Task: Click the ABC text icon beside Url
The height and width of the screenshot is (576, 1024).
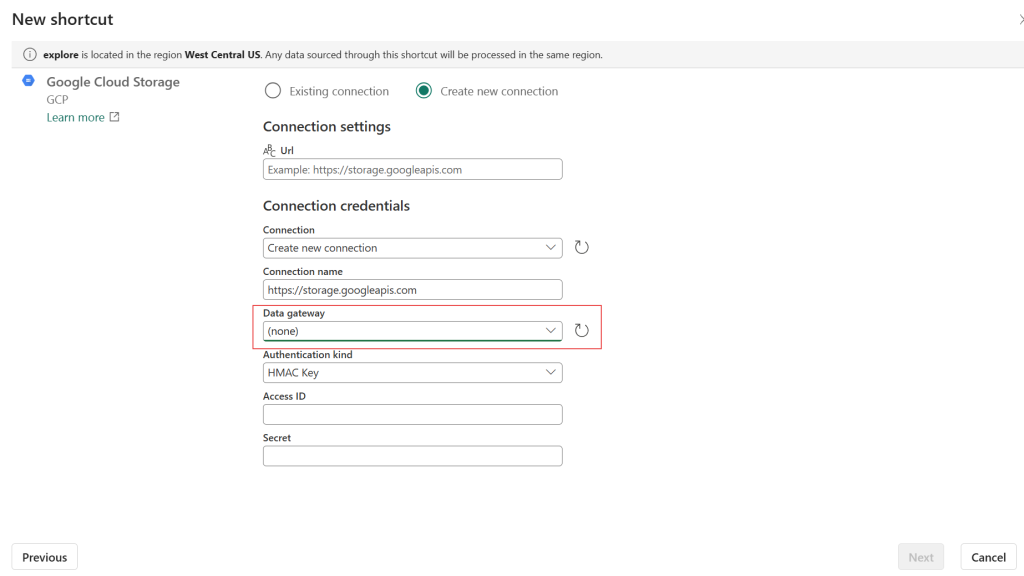Action: (x=269, y=151)
